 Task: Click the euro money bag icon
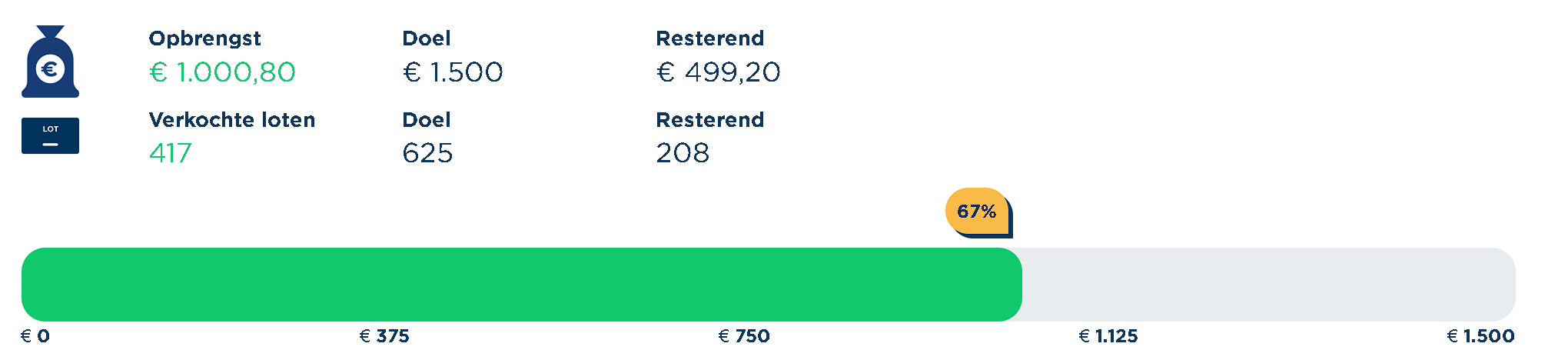(x=50, y=63)
